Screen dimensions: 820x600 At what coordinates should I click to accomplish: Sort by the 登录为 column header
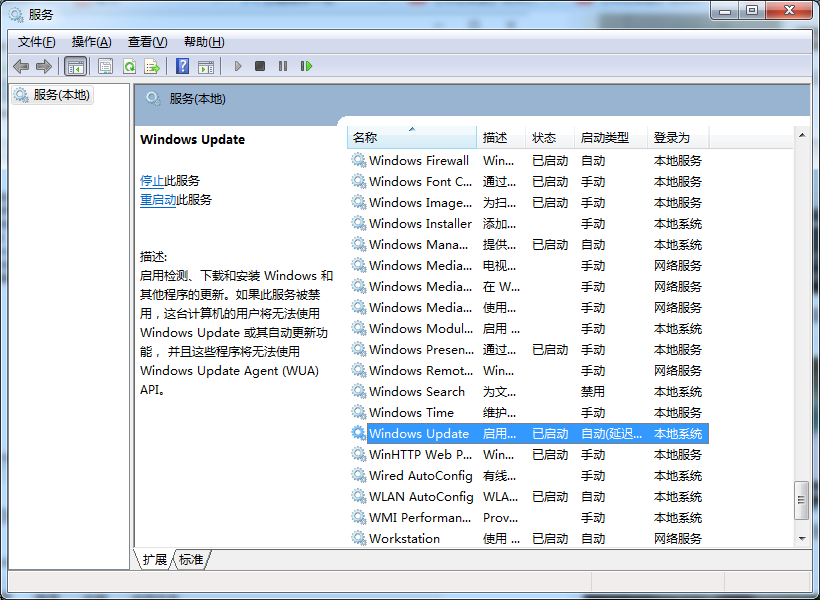tap(678, 138)
